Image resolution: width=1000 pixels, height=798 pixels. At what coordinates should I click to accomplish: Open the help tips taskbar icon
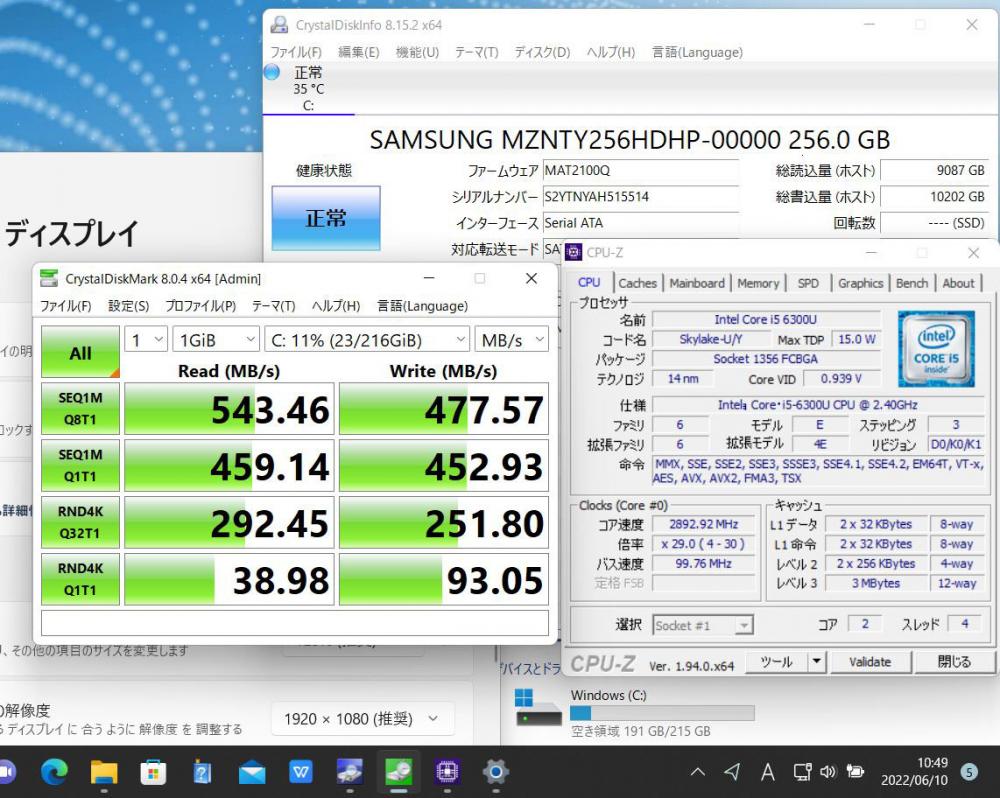tap(202, 772)
